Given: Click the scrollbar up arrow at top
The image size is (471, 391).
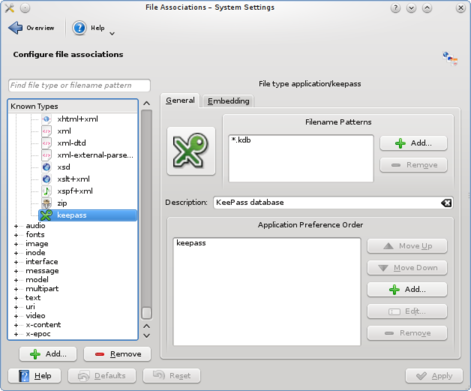Looking at the screenshot, I should [146, 104].
